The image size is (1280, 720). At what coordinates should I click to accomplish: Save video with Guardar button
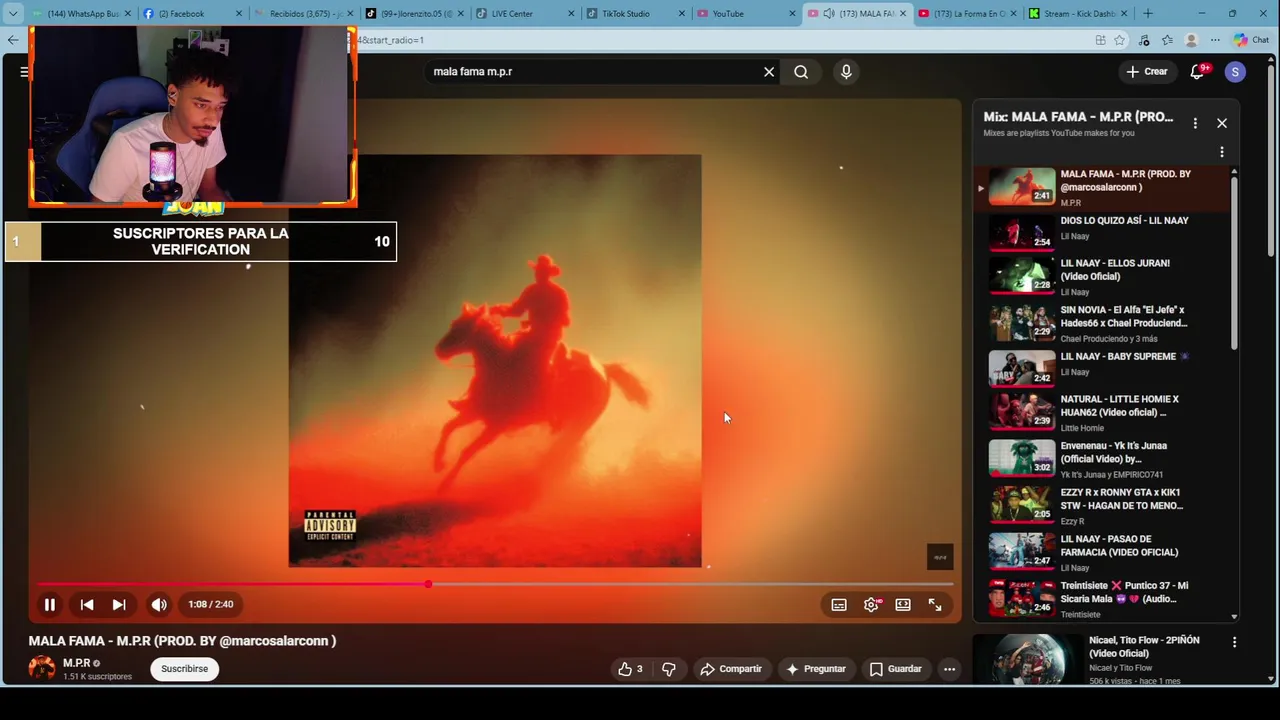[895, 669]
